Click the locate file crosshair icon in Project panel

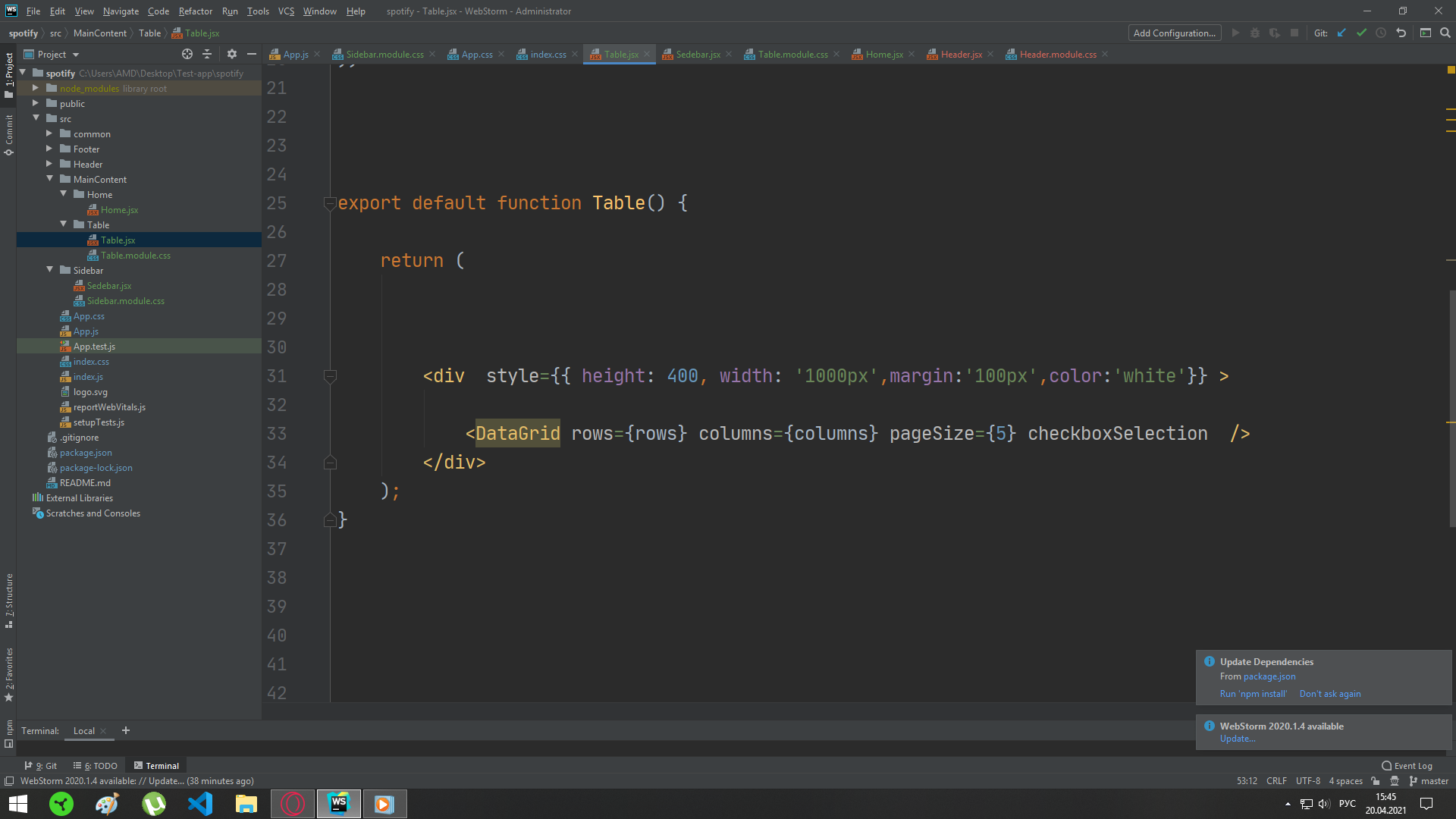pyautogui.click(x=187, y=54)
